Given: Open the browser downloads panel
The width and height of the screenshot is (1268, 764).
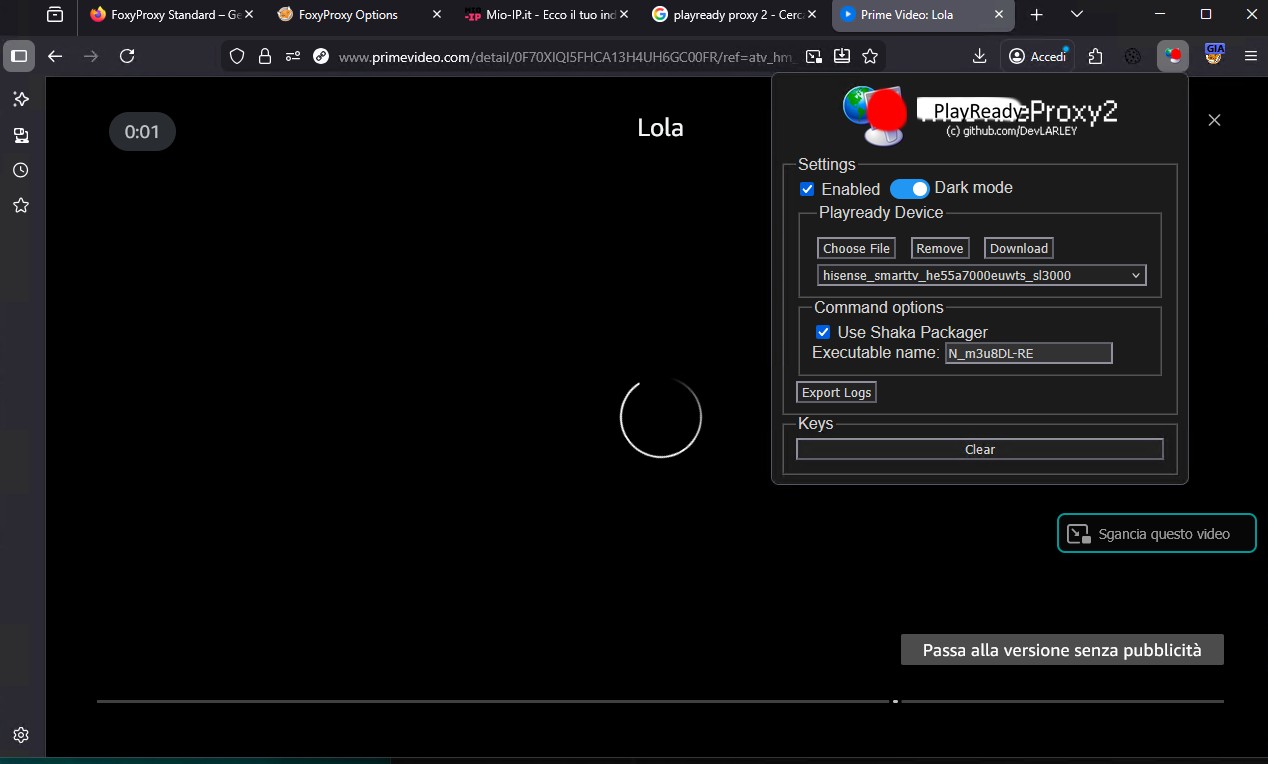Looking at the screenshot, I should point(980,56).
